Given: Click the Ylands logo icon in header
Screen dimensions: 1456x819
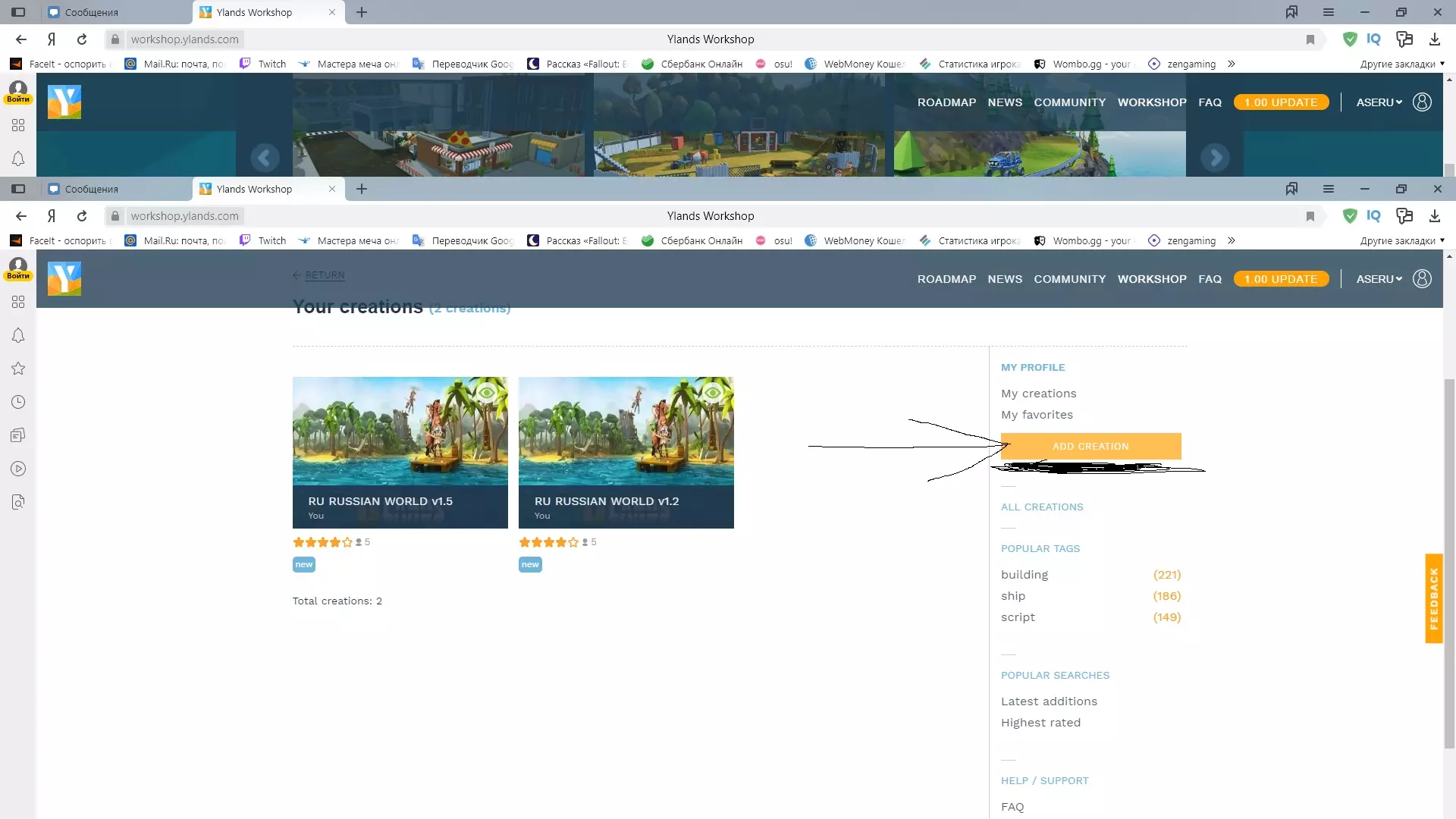Looking at the screenshot, I should pyautogui.click(x=64, y=279).
